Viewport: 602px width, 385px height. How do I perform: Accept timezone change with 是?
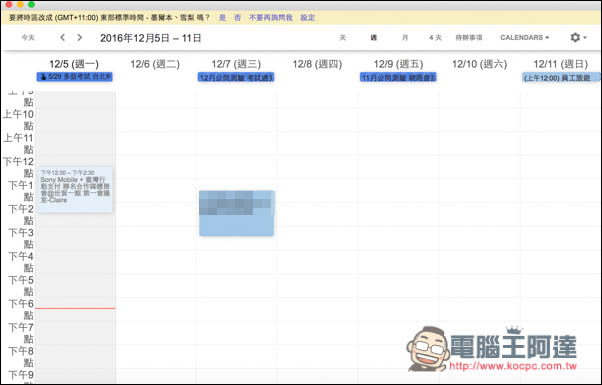coord(222,17)
